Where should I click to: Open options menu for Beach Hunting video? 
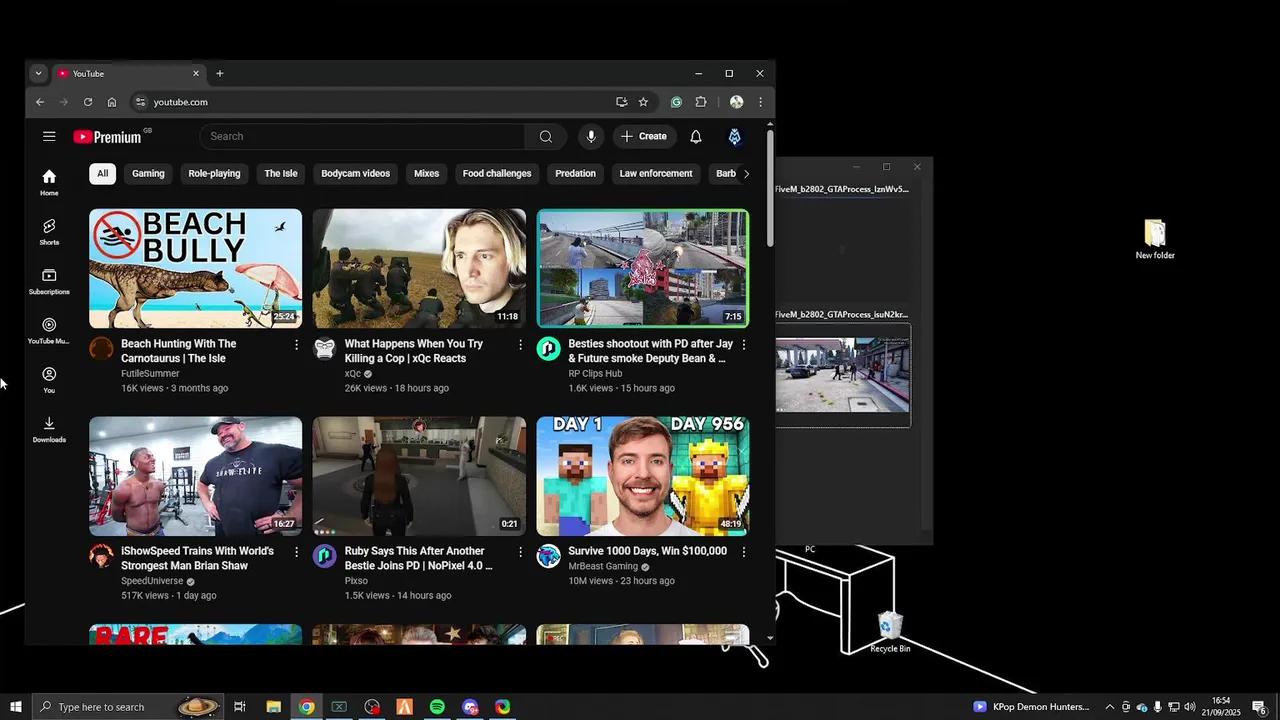296,344
